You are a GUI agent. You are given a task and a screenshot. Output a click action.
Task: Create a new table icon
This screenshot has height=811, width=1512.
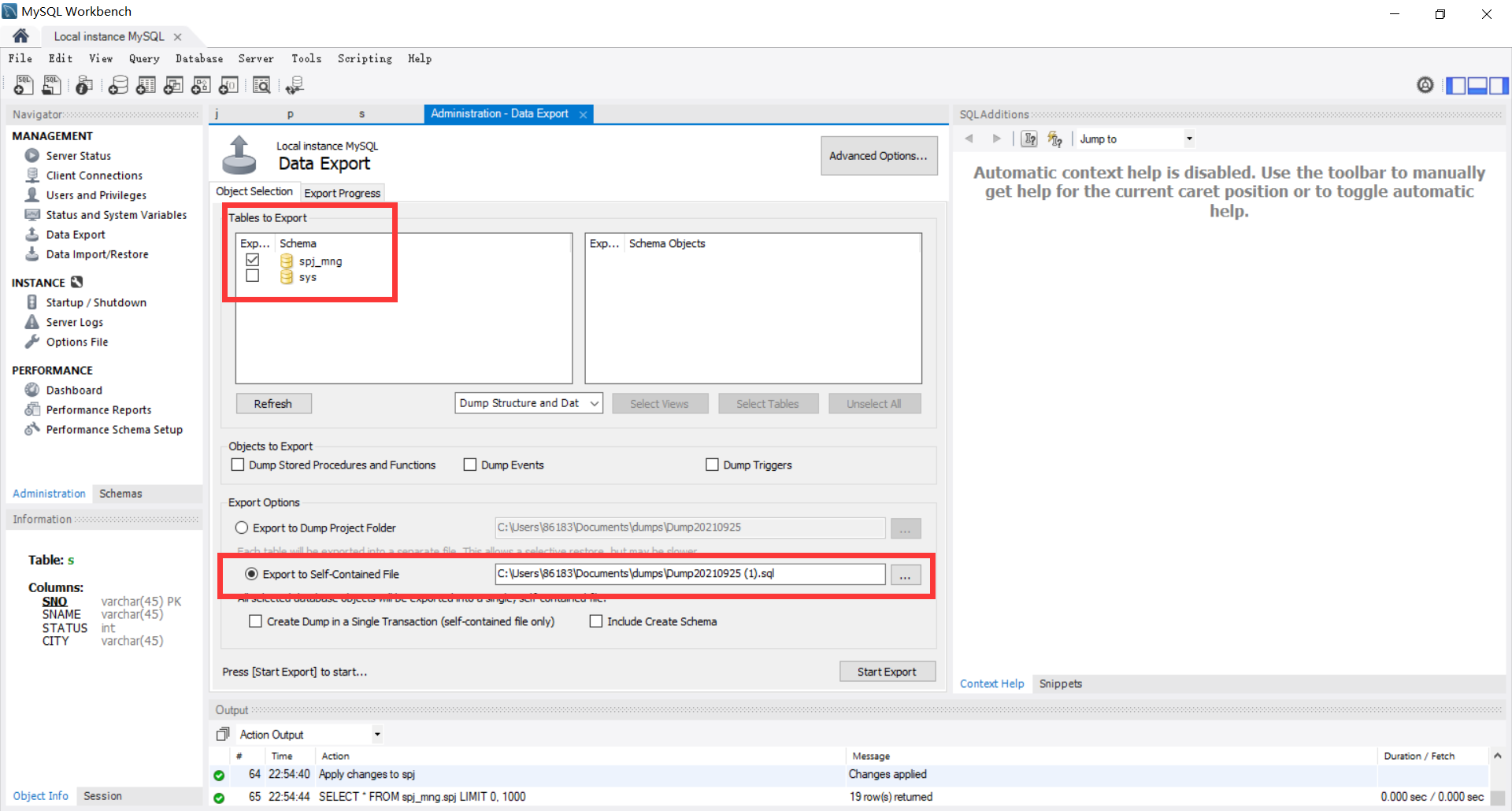[x=146, y=85]
